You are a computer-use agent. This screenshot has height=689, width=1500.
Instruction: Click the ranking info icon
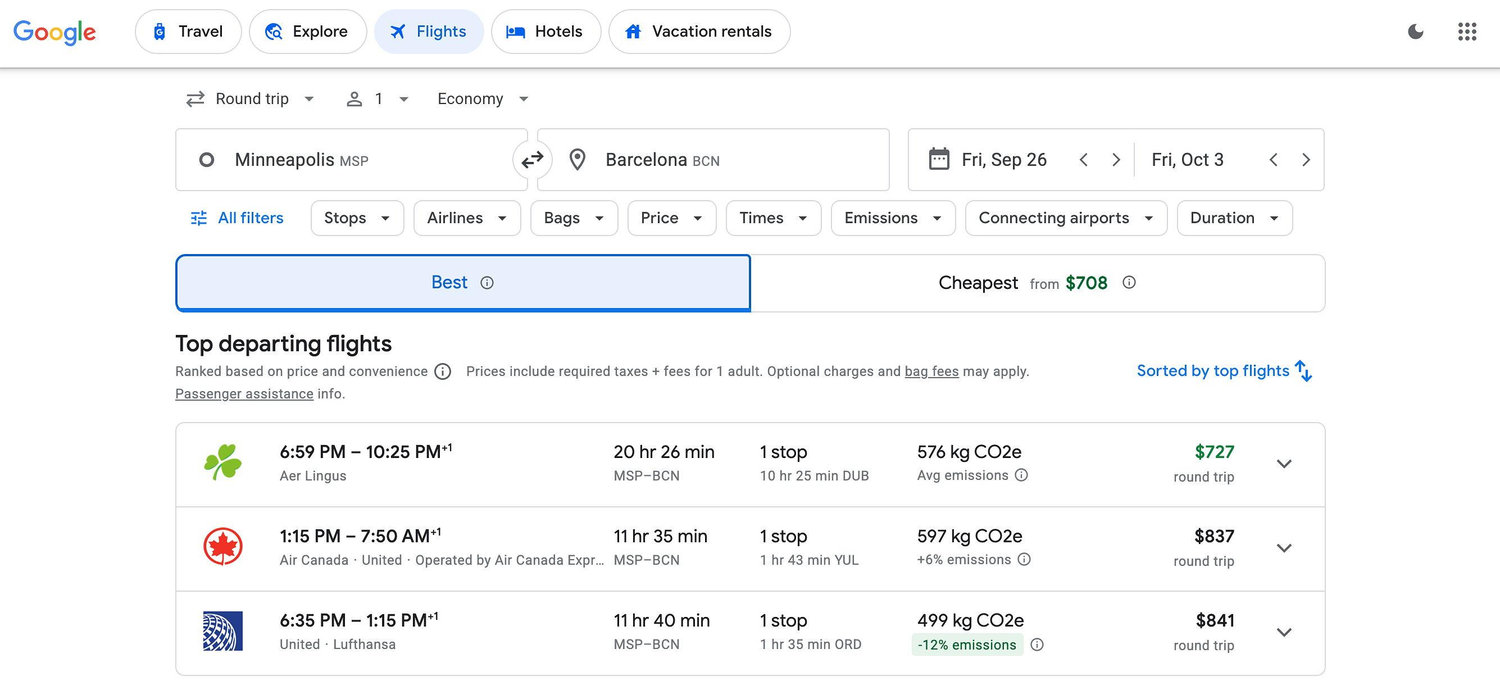click(x=443, y=372)
